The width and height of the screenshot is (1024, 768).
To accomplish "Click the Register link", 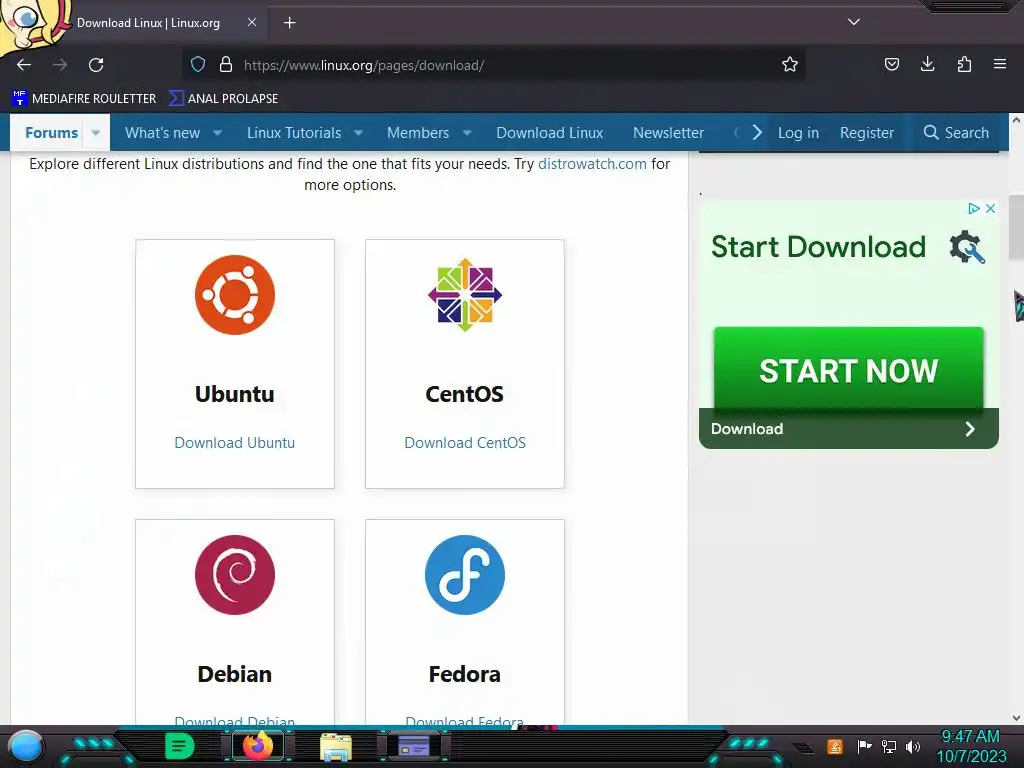I will 867,133.
